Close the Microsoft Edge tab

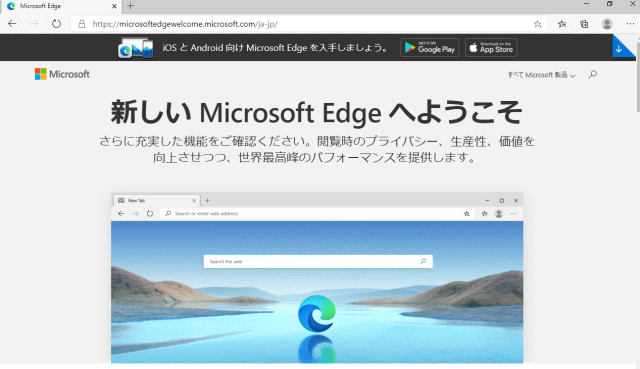point(114,6)
